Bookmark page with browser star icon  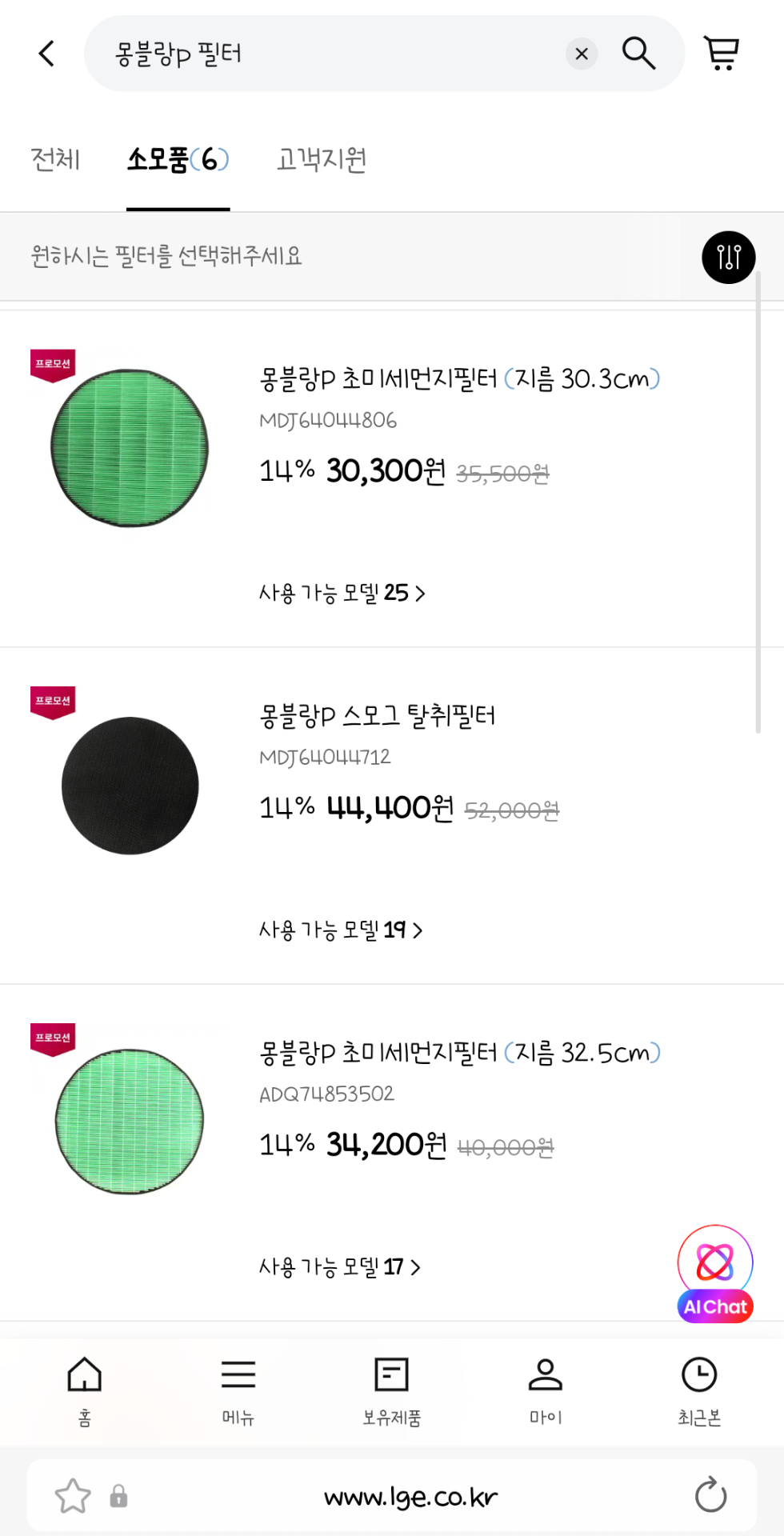point(73,1495)
